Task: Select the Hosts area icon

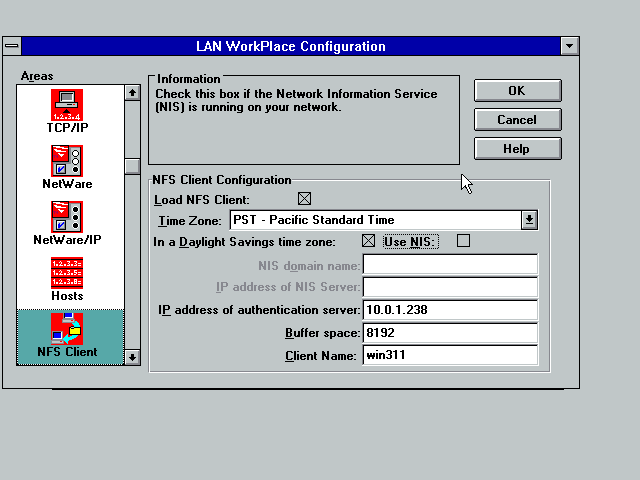Action: 67,273
